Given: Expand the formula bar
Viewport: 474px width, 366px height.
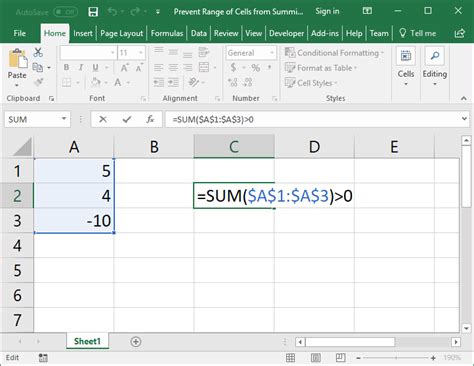Looking at the screenshot, I should pos(464,119).
